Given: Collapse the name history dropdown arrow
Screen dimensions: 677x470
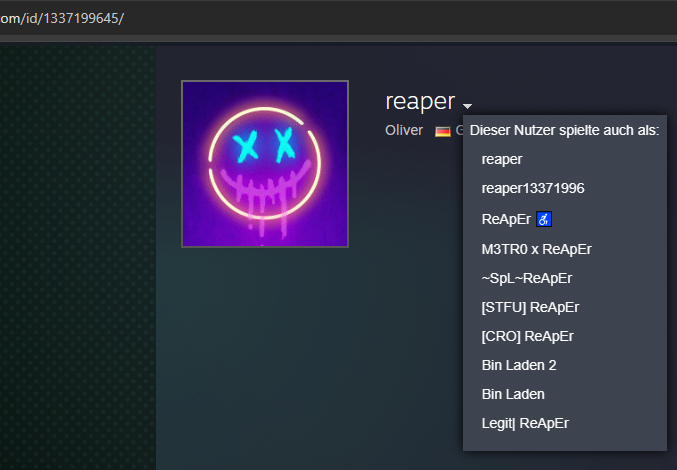Looking at the screenshot, I should click(467, 105).
